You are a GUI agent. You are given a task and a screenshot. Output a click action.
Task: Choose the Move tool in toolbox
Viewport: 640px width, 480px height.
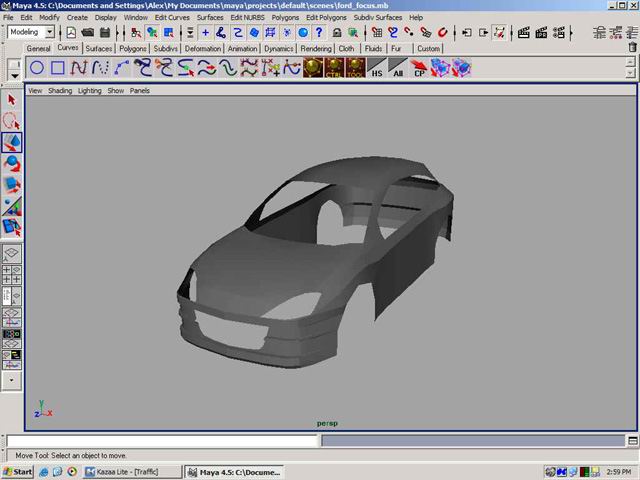point(12,143)
